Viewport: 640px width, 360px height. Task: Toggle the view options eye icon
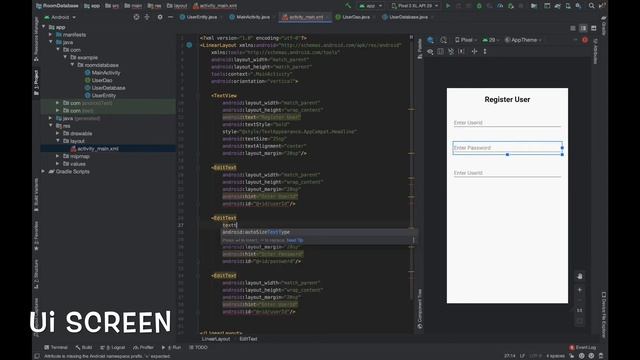tap(430, 51)
